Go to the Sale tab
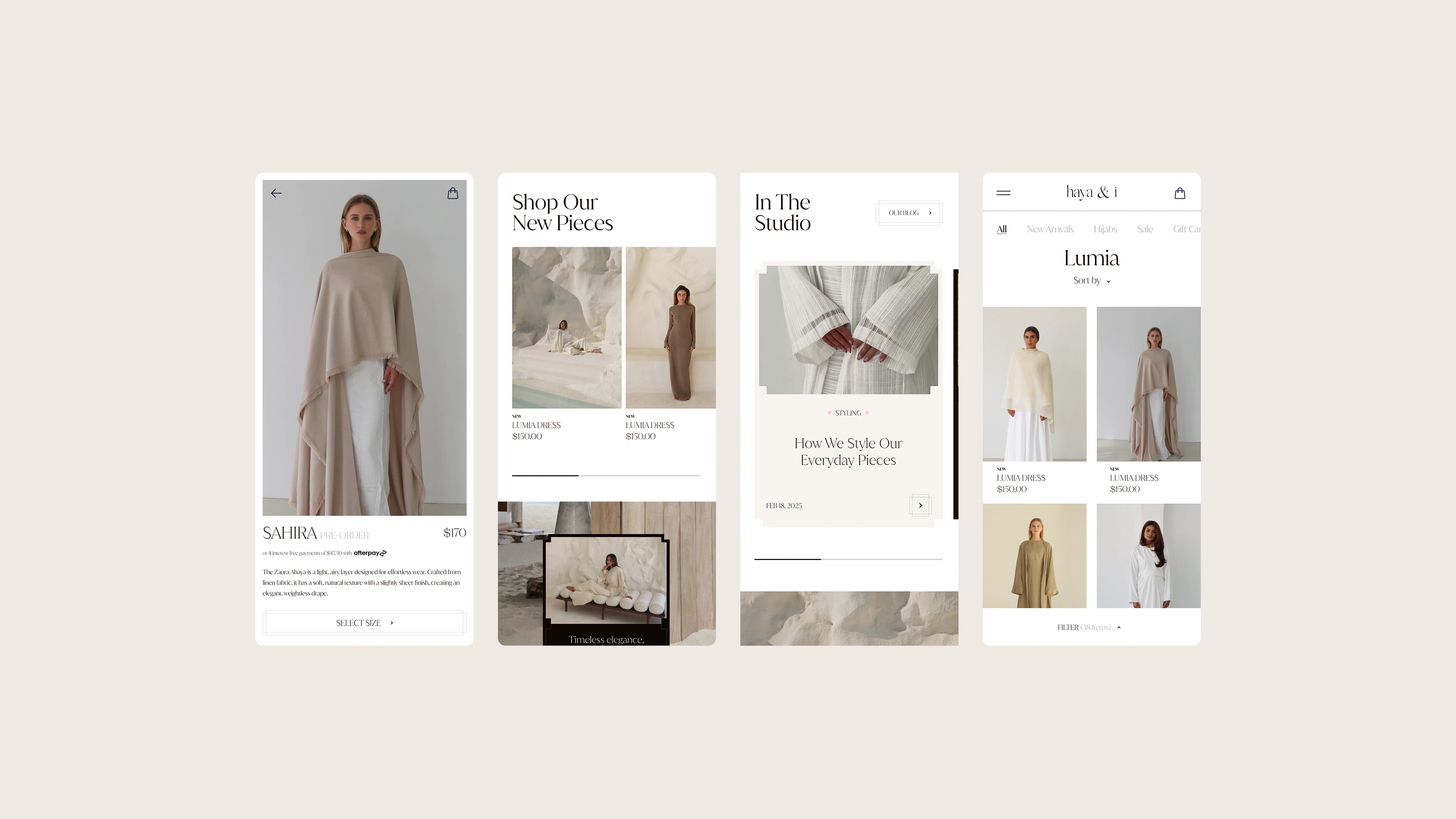1456x819 pixels. (1145, 229)
